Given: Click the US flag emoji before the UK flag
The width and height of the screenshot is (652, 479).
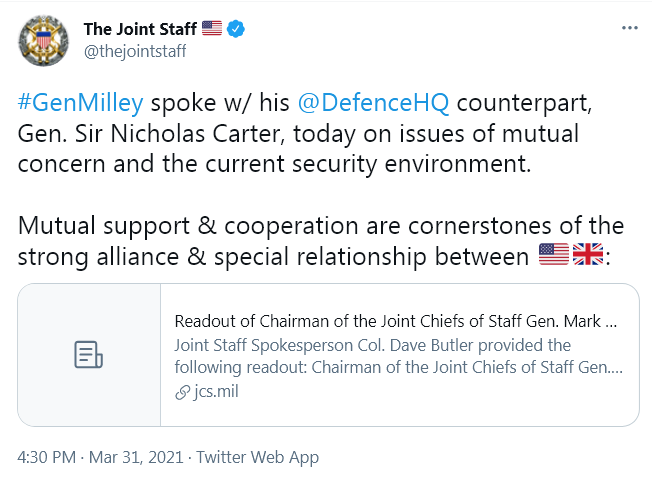Looking at the screenshot, I should 554,254.
